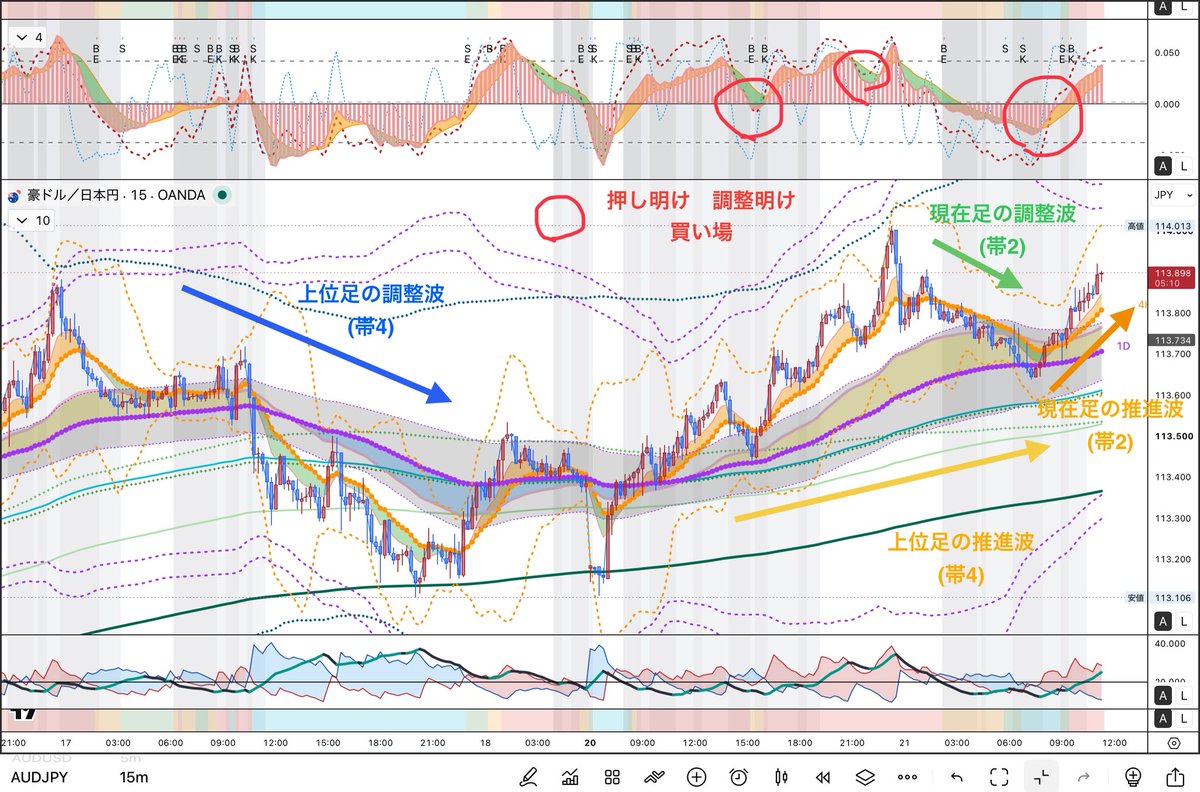Enter fullscreen mode with the bracket icon
Screen dimensions: 1200x792
(999, 776)
